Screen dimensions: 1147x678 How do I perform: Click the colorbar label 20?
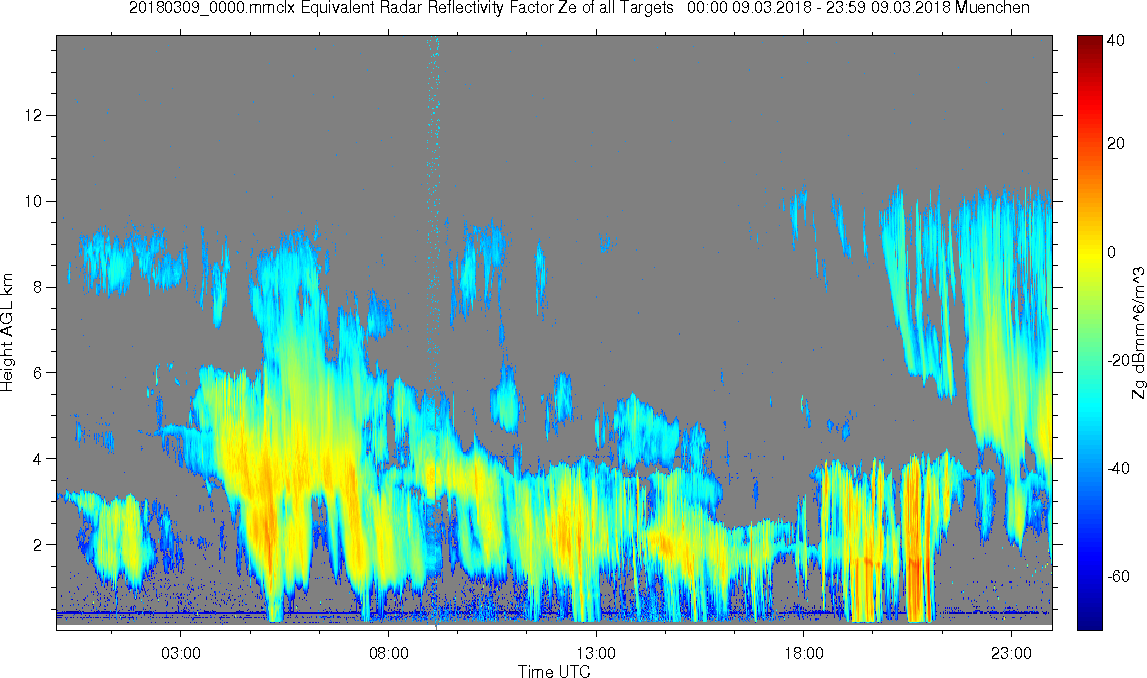point(1116,143)
